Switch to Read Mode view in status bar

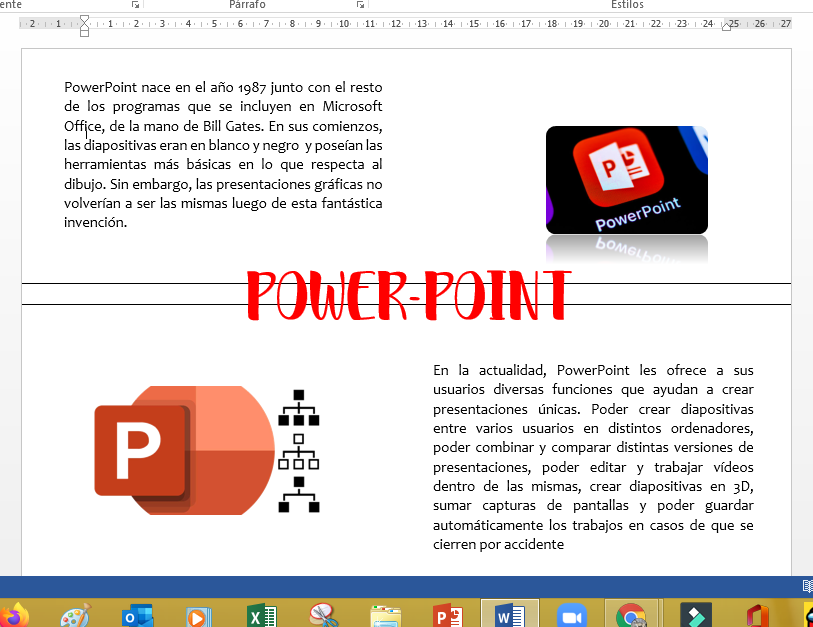(x=807, y=586)
